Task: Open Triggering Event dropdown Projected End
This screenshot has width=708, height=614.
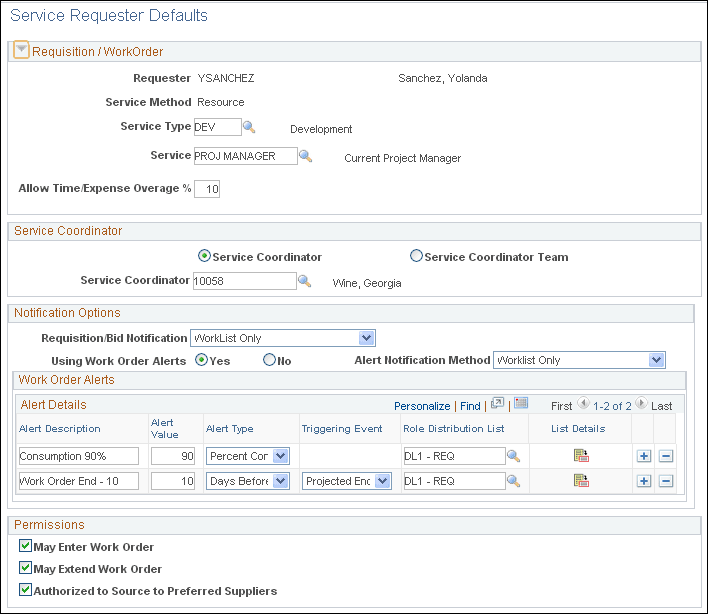Action: click(347, 481)
